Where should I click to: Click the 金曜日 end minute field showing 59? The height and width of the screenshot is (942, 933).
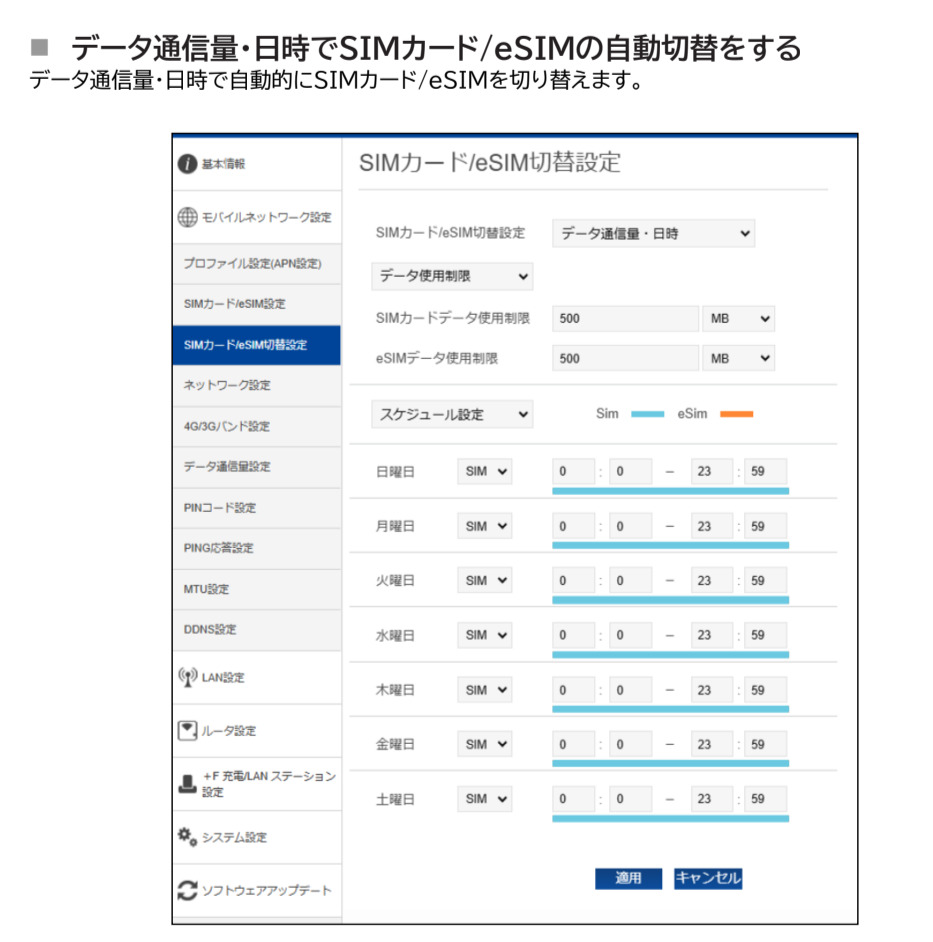(765, 744)
